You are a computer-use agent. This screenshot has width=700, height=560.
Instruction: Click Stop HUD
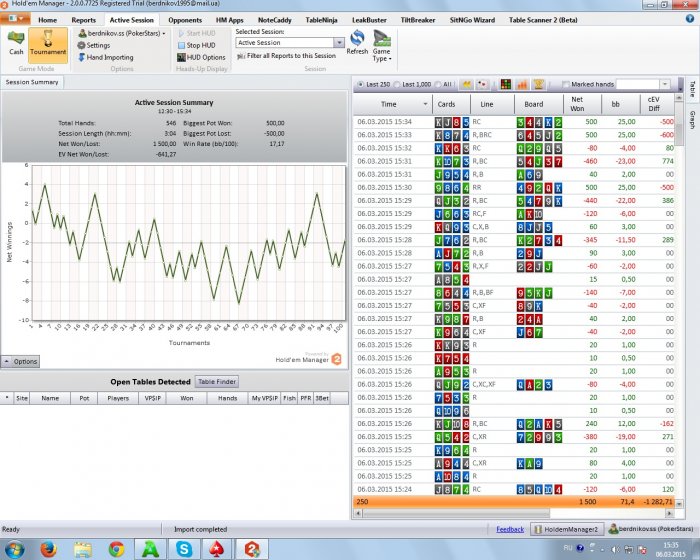pos(200,45)
